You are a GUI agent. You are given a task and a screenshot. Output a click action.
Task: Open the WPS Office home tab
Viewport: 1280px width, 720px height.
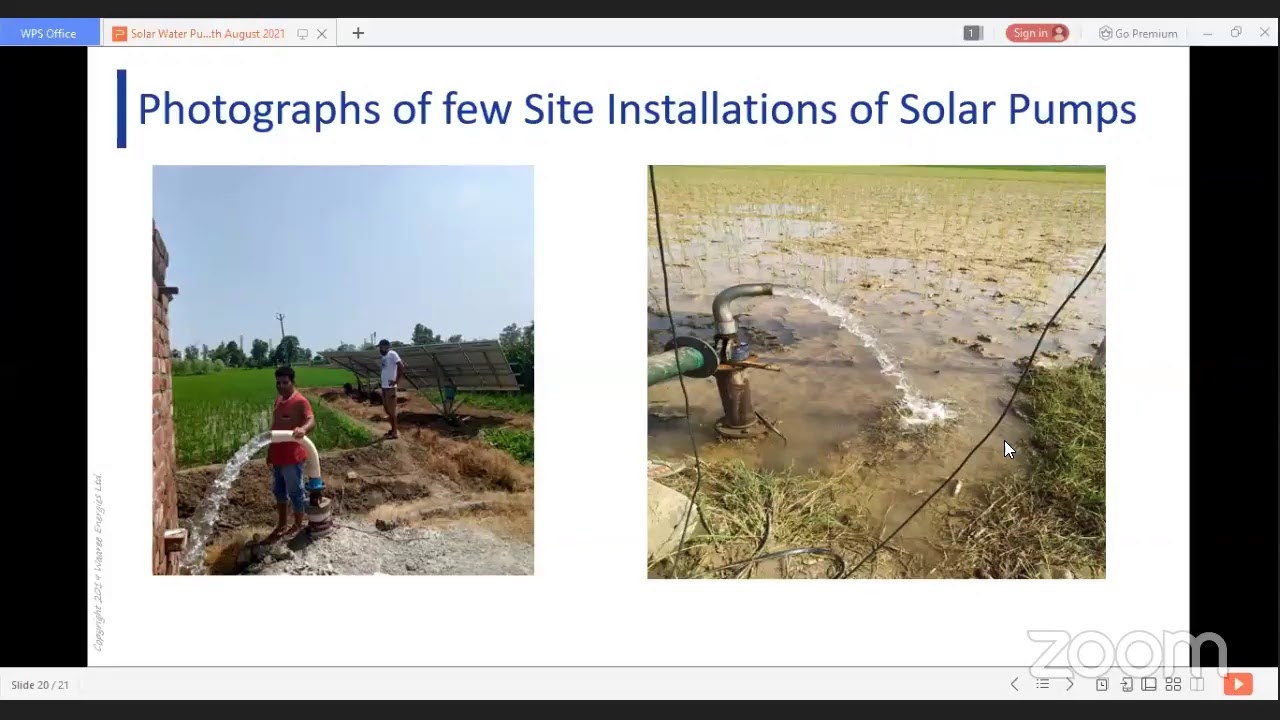[49, 33]
